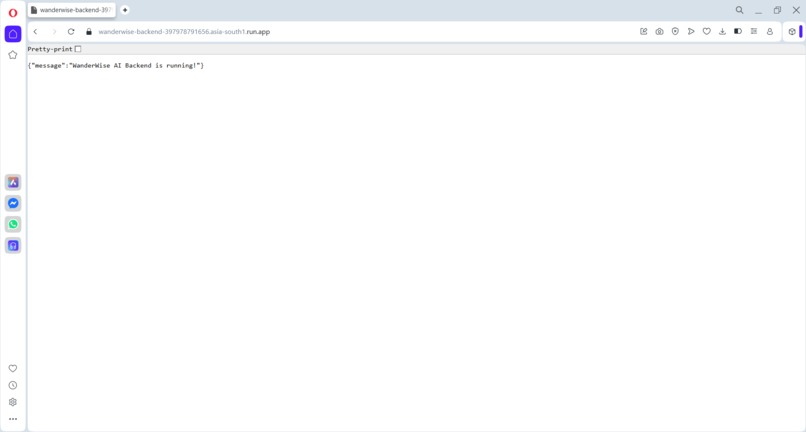Close the Opera browser window
The width and height of the screenshot is (806, 432).
point(796,10)
